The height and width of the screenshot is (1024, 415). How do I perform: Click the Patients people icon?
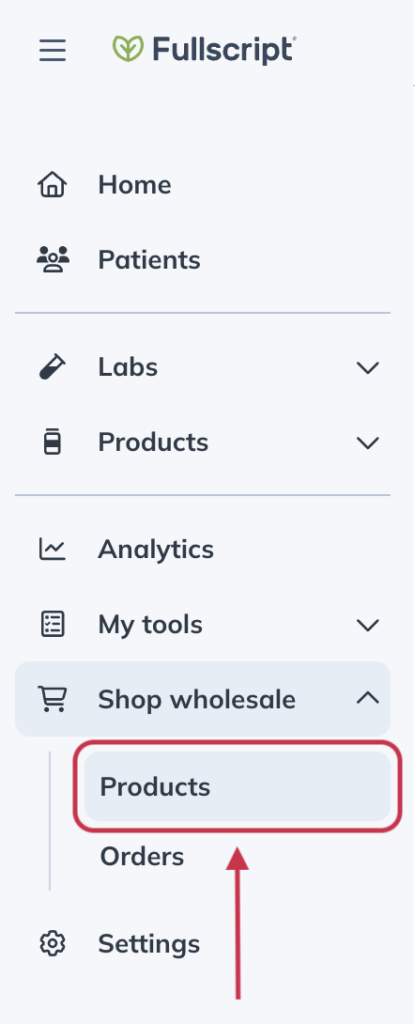click(x=52, y=260)
